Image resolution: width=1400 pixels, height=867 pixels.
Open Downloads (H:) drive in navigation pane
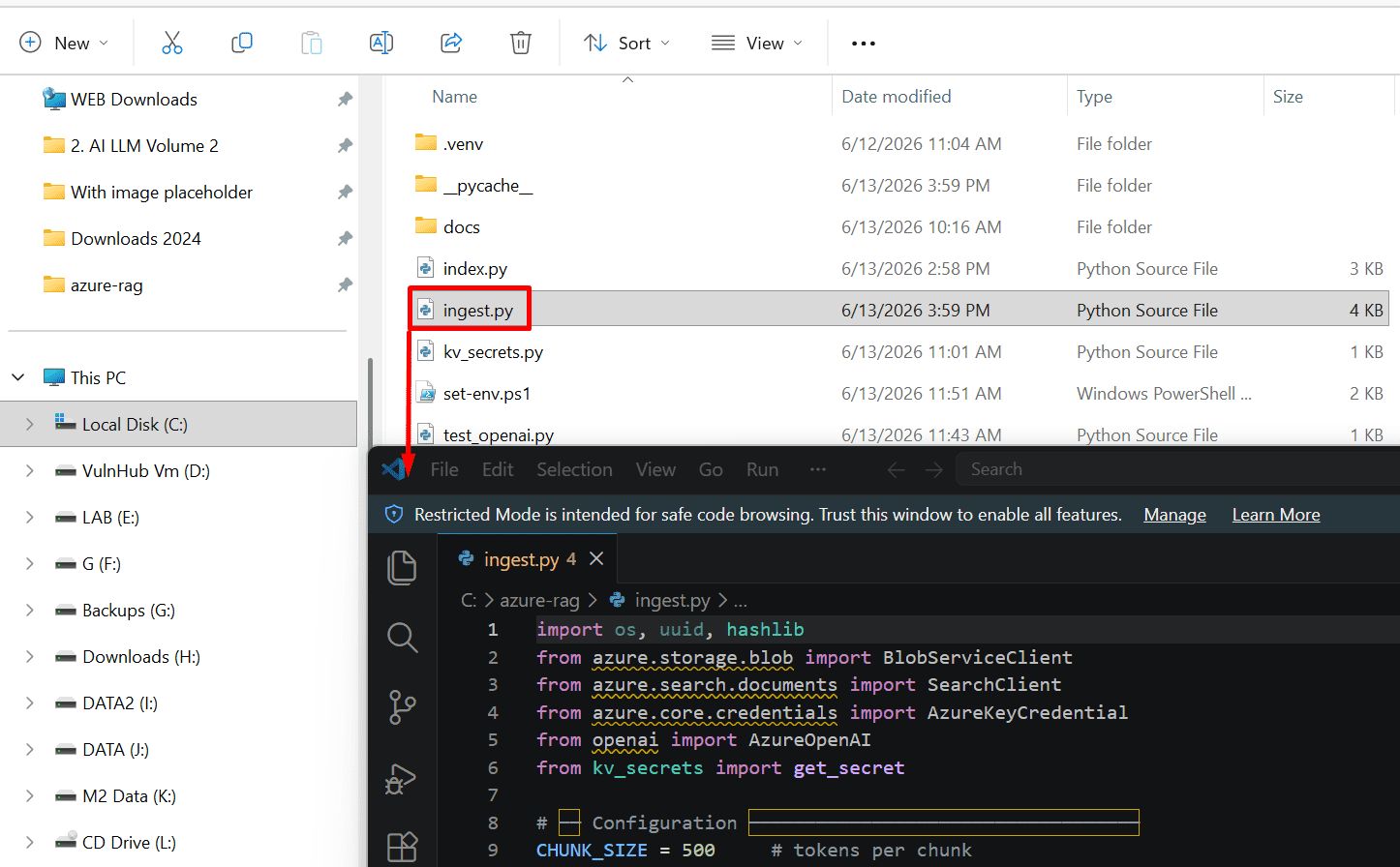(141, 657)
